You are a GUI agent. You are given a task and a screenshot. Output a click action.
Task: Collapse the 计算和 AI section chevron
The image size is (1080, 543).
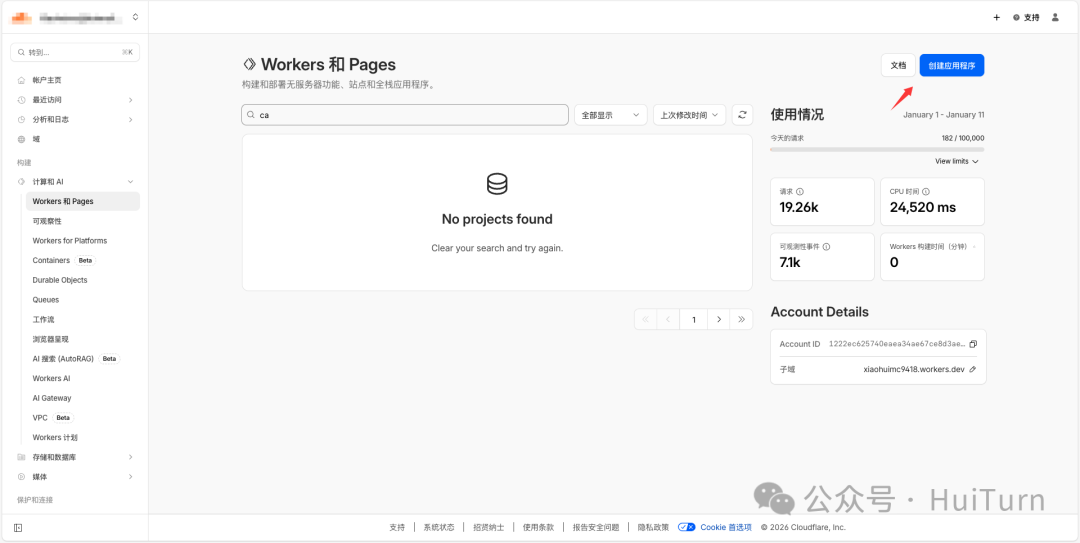(x=131, y=182)
